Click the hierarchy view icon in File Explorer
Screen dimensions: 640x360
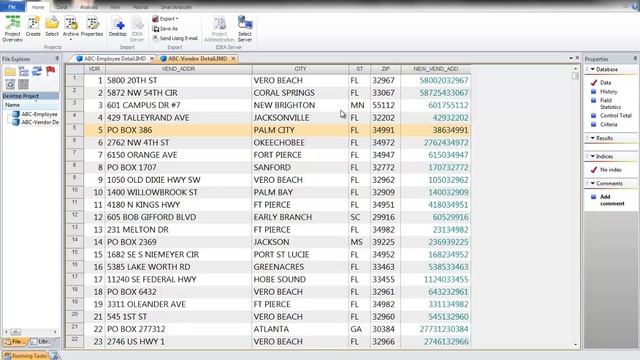(24, 71)
